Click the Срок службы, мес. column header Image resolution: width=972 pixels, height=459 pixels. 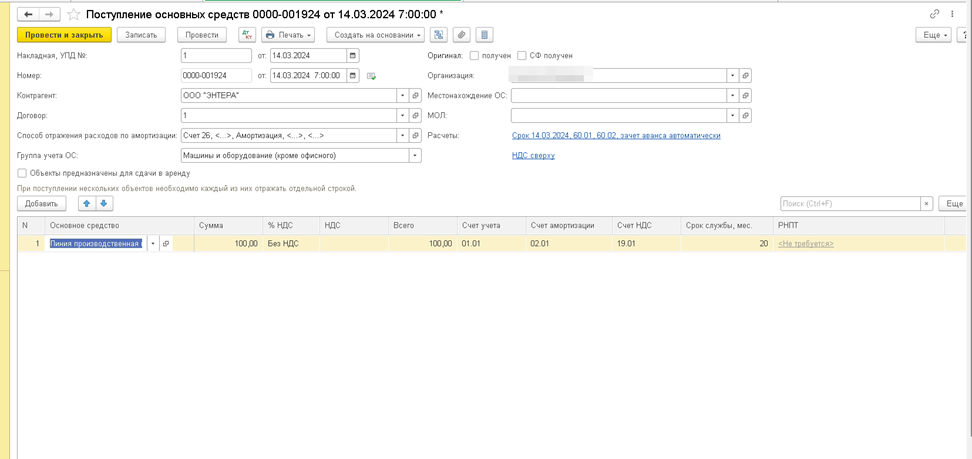(x=727, y=226)
